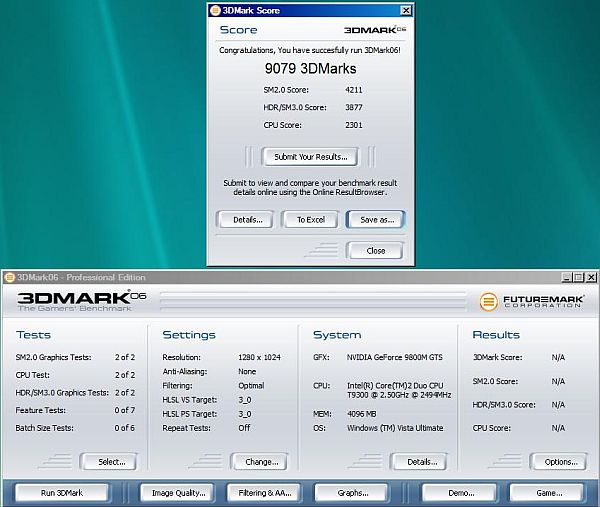Image resolution: width=600 pixels, height=507 pixels.
Task: Click the Results section heading
Action: click(x=496, y=335)
